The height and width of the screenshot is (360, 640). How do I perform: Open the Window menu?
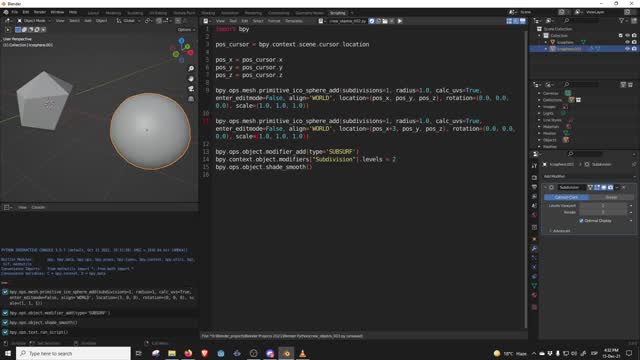pyautogui.click(x=57, y=12)
